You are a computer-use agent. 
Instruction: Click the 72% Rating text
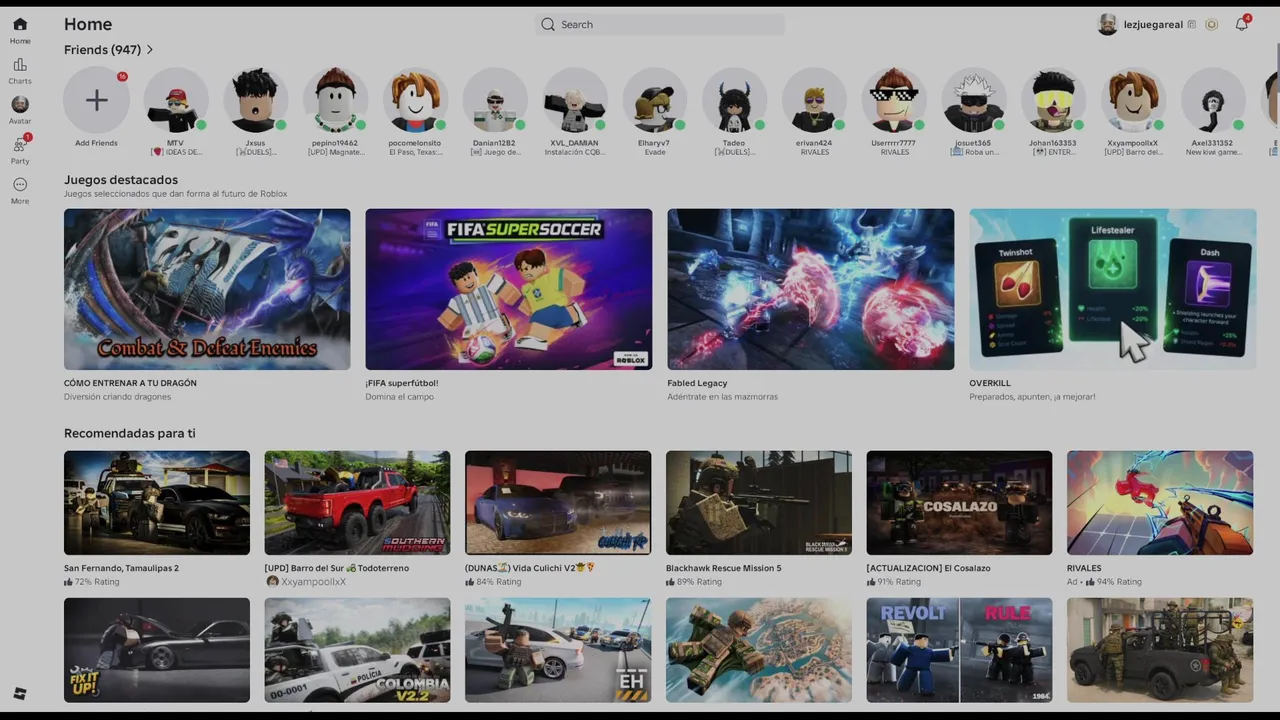(97, 582)
